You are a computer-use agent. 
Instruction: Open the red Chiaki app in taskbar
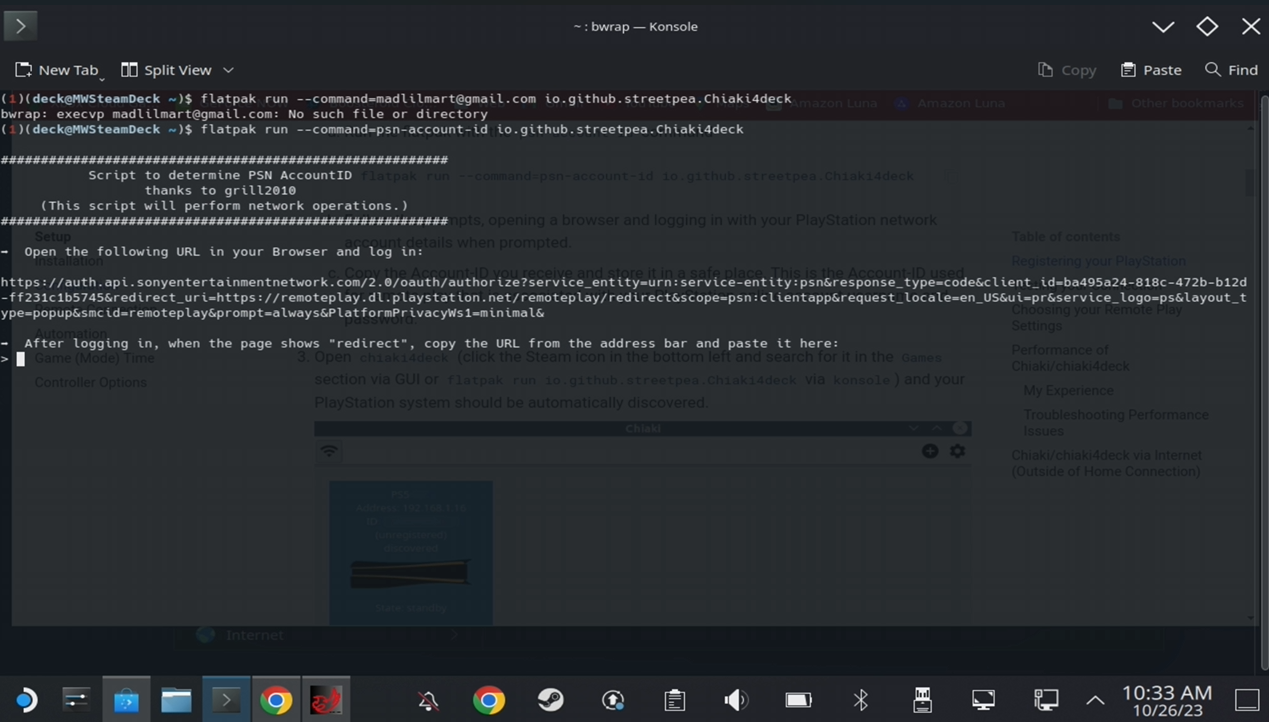point(326,700)
